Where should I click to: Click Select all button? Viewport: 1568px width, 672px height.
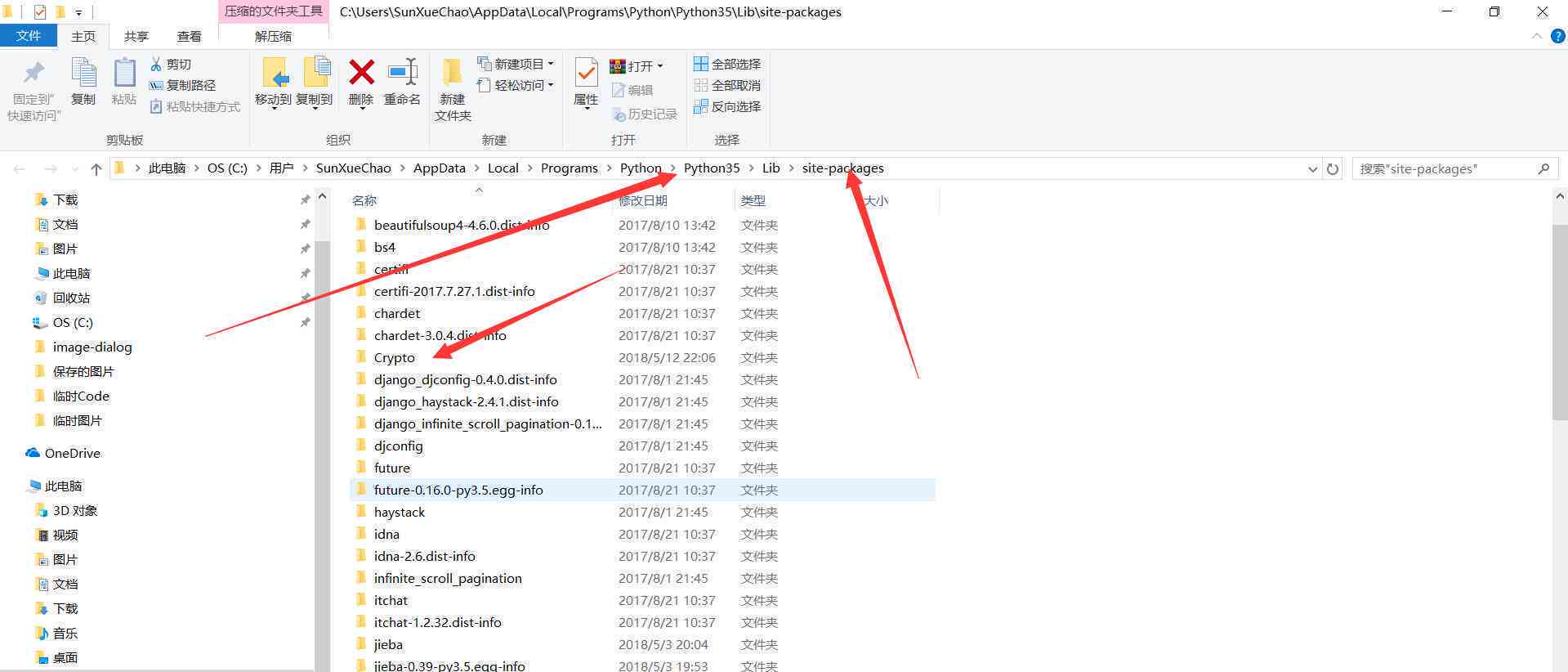[x=727, y=64]
